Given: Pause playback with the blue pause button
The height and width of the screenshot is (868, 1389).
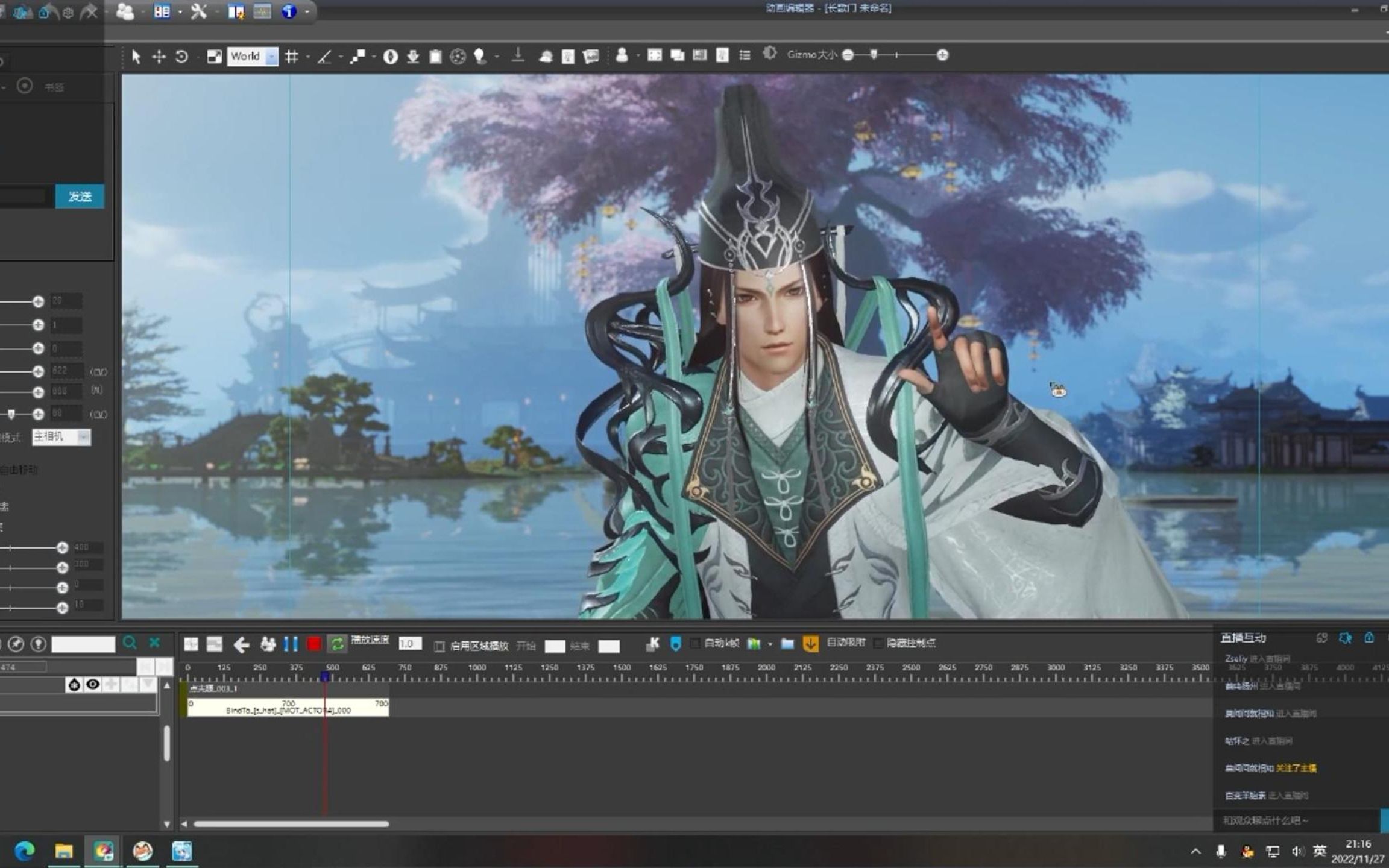Looking at the screenshot, I should pyautogui.click(x=291, y=644).
